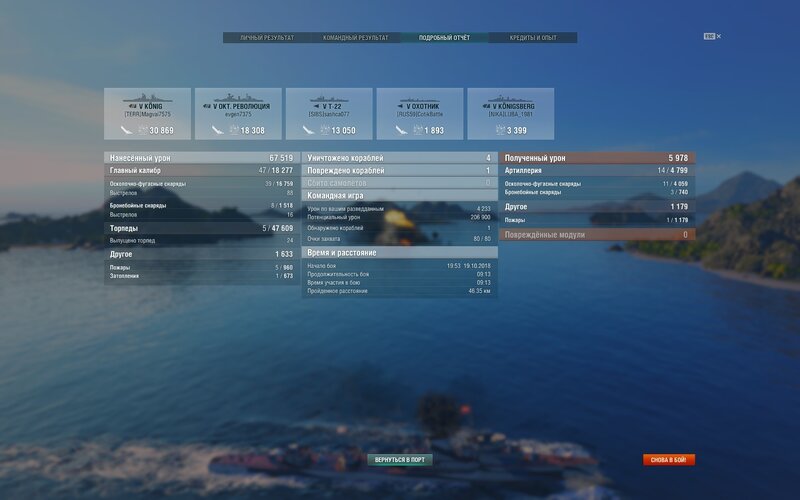Click the cruiser class icon before V Königsberg
The image size is (800, 500).
486,106
